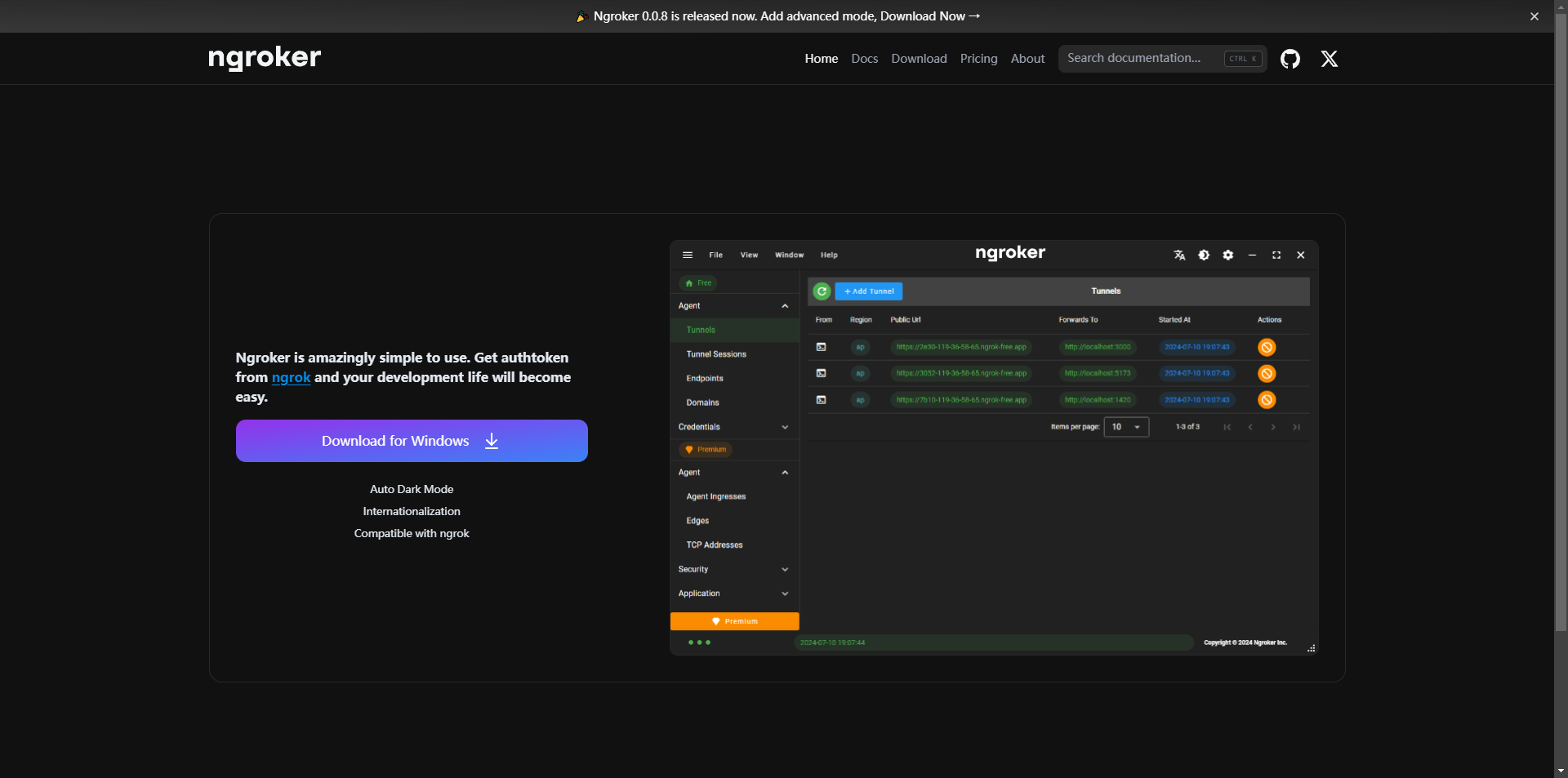1568x778 pixels.
Task: Click the resize grip at preview corner
Action: 1311,648
